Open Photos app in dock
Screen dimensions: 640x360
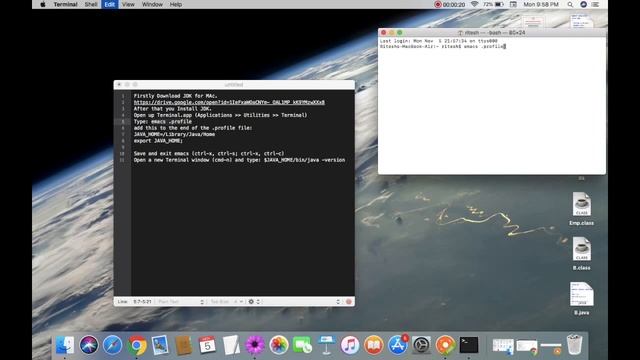pyautogui.click(x=279, y=345)
